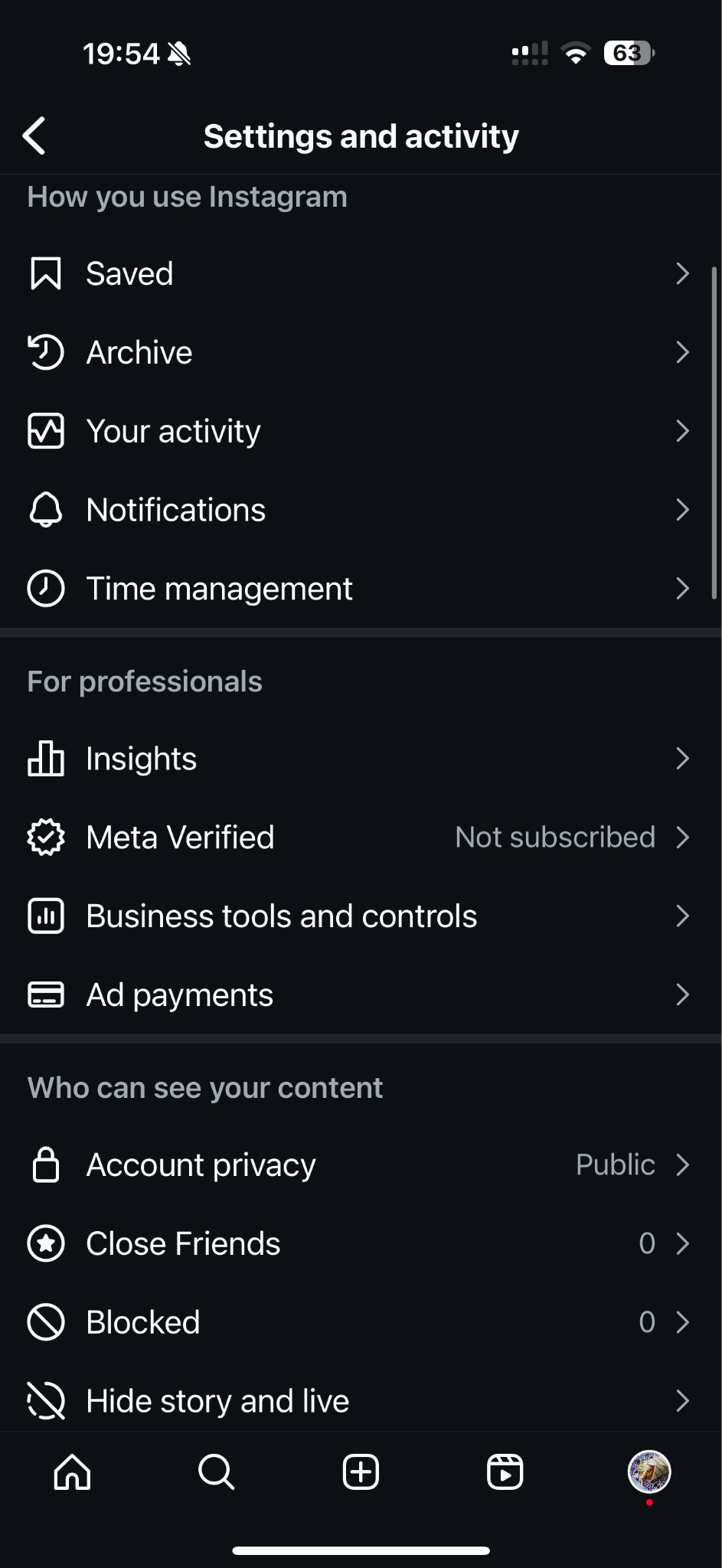Tap the Blocked circle-slash icon
This screenshot has height=1568, width=722.
tap(45, 1322)
